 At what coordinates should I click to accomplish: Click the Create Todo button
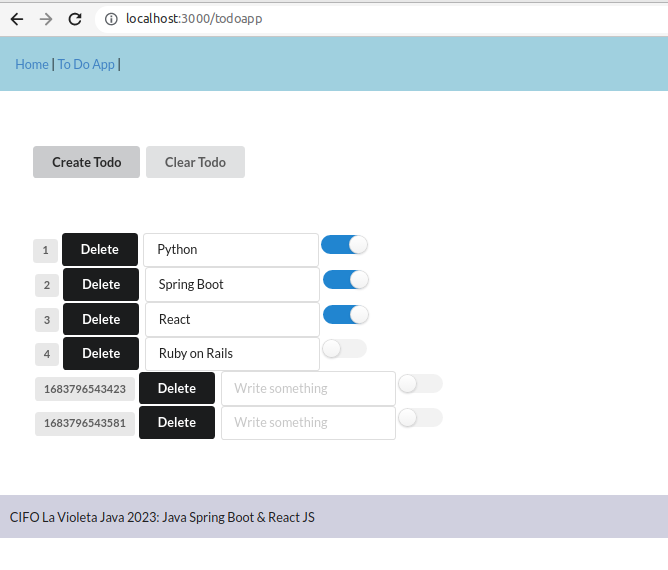pos(86,162)
